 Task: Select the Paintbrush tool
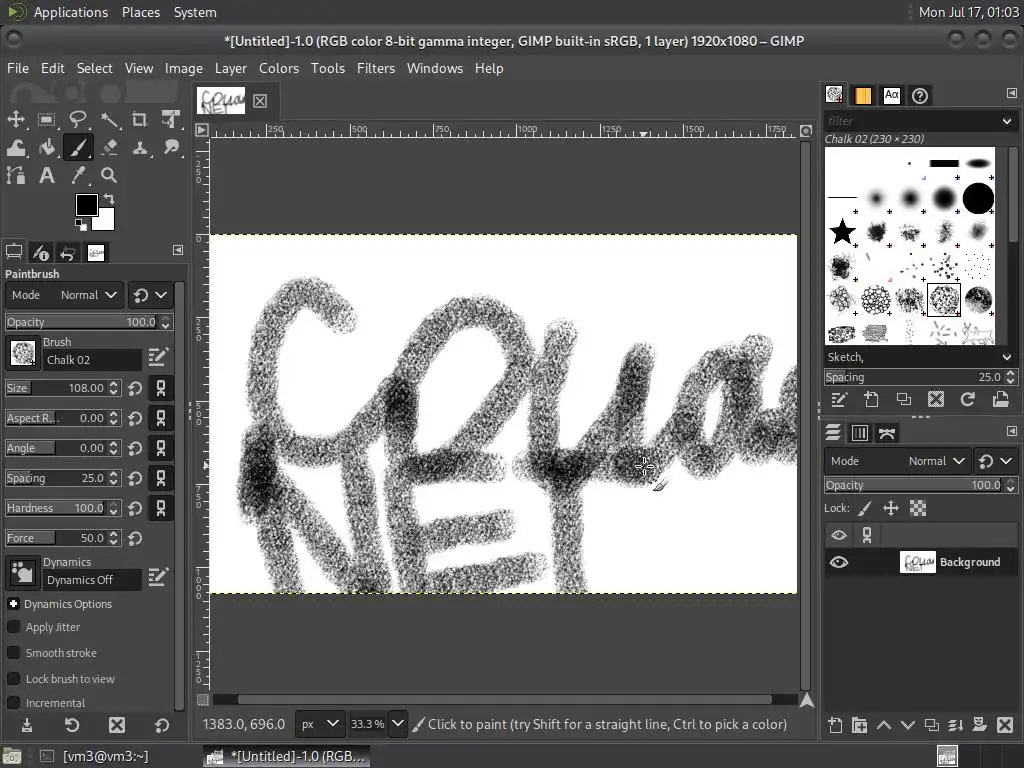tap(78, 148)
